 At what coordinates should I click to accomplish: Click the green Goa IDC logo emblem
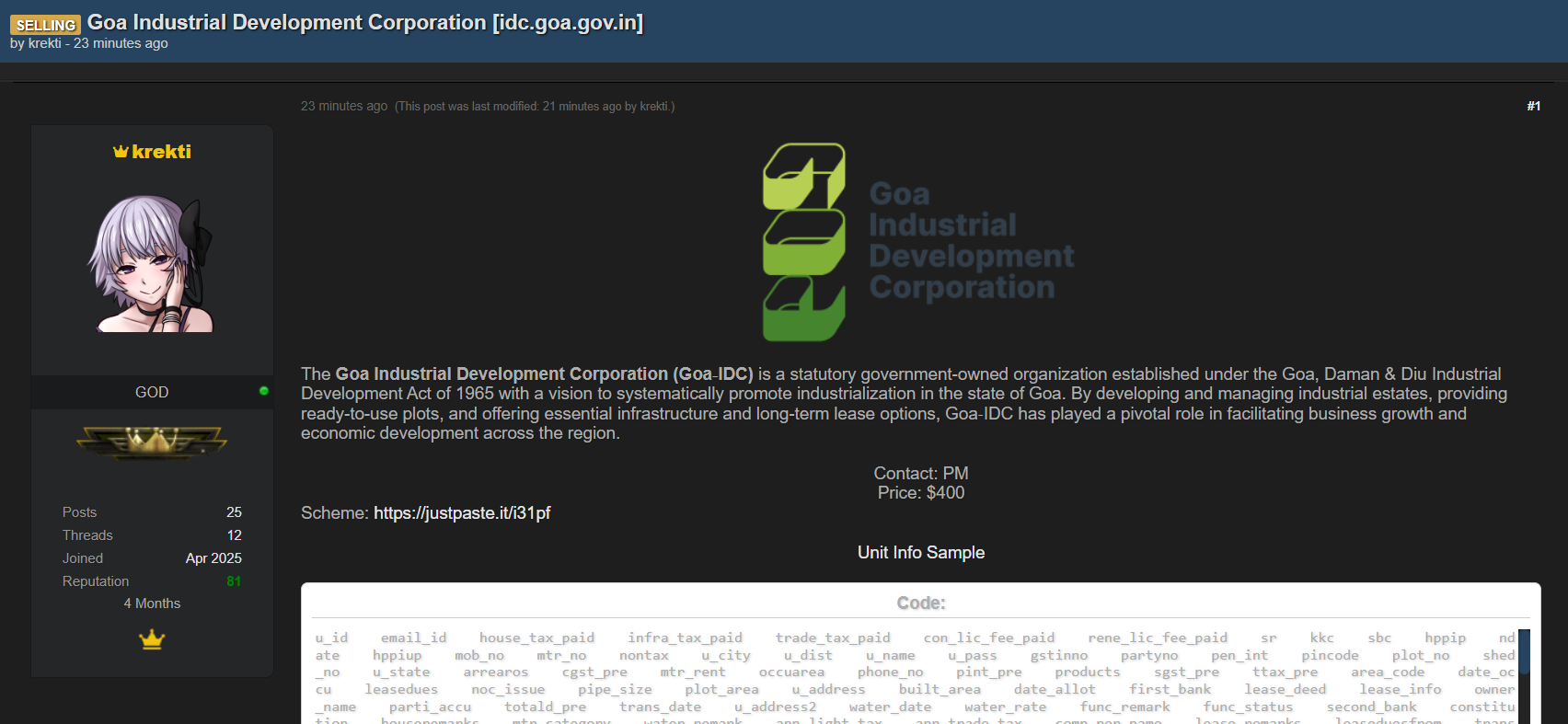tap(803, 242)
